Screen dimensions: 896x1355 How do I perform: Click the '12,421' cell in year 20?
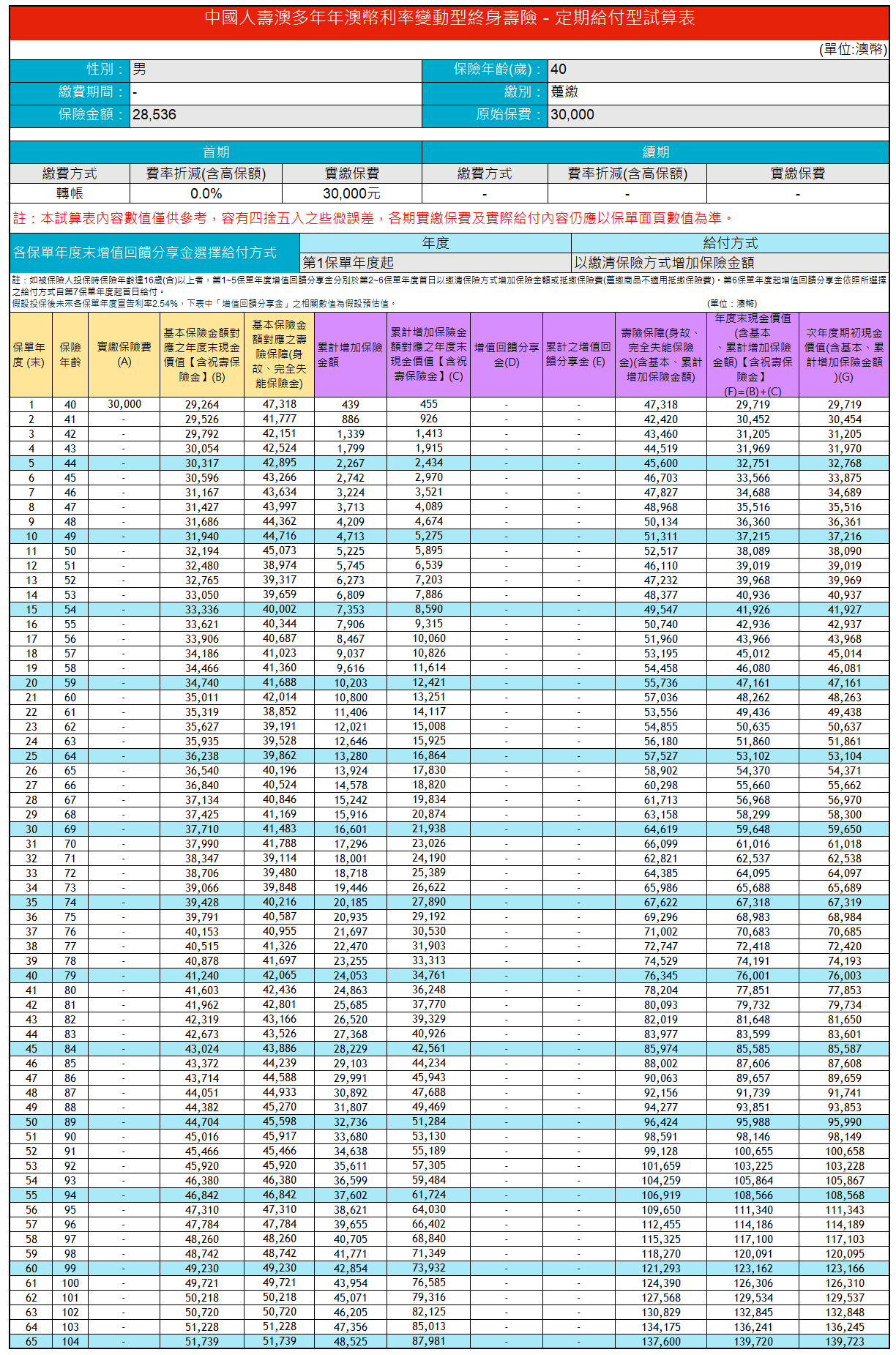(x=428, y=683)
